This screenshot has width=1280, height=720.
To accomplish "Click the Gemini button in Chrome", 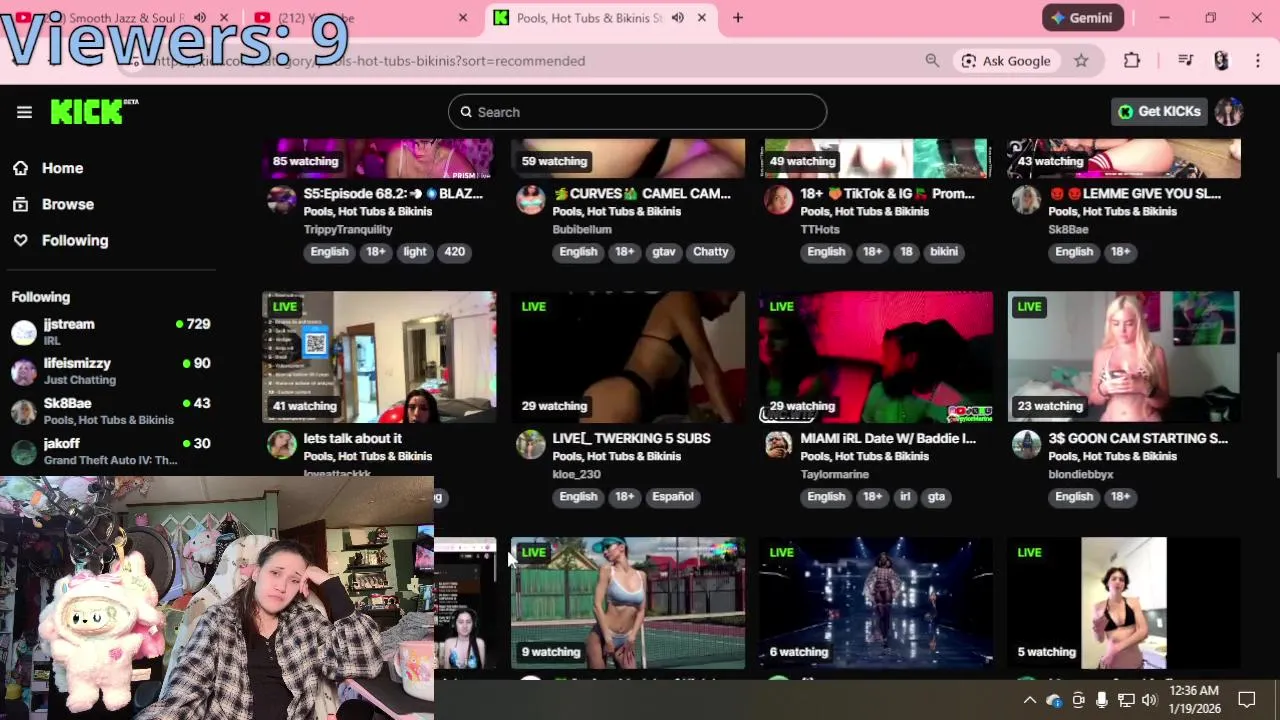I will tap(1082, 18).
